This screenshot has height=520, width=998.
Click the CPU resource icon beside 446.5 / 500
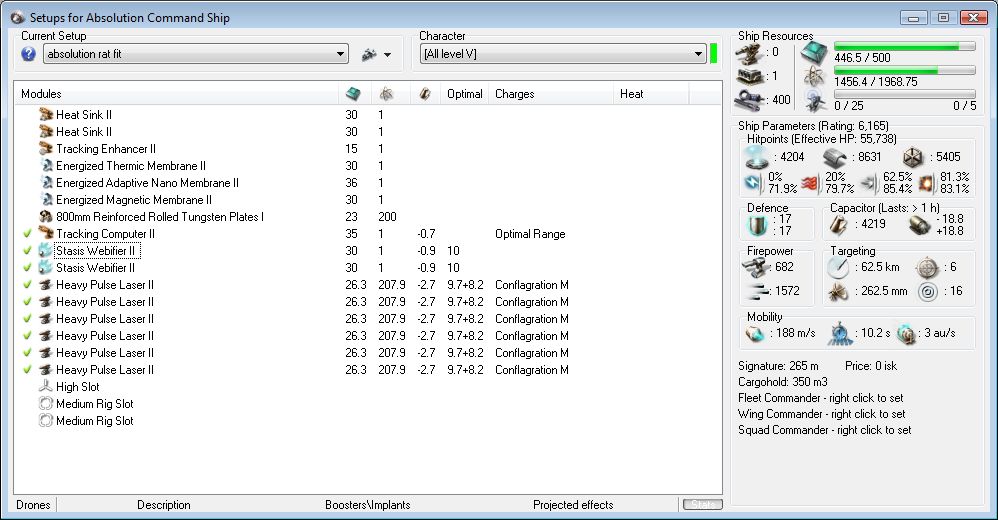(x=814, y=53)
